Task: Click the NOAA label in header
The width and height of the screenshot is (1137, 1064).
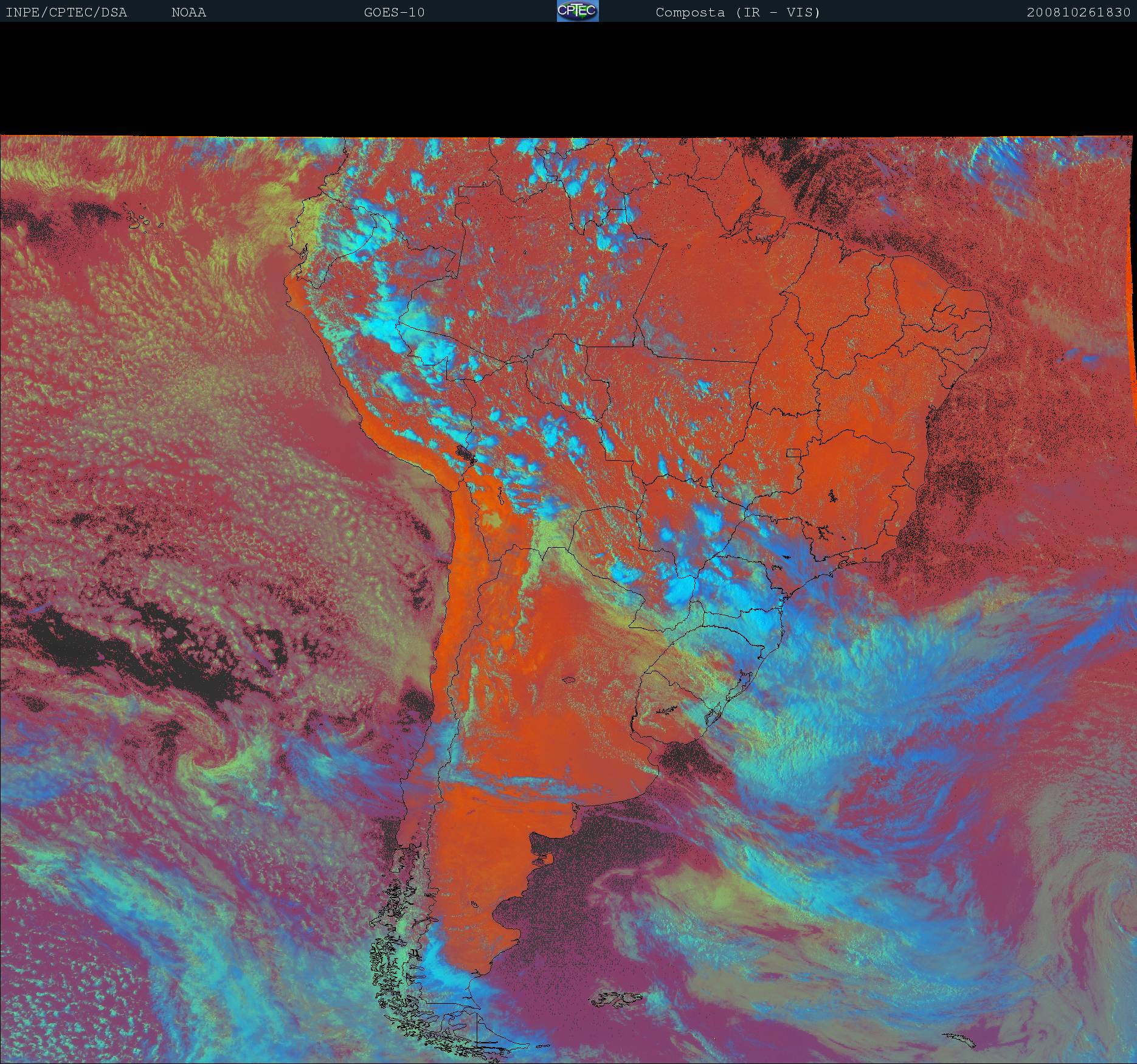Action: [188, 12]
